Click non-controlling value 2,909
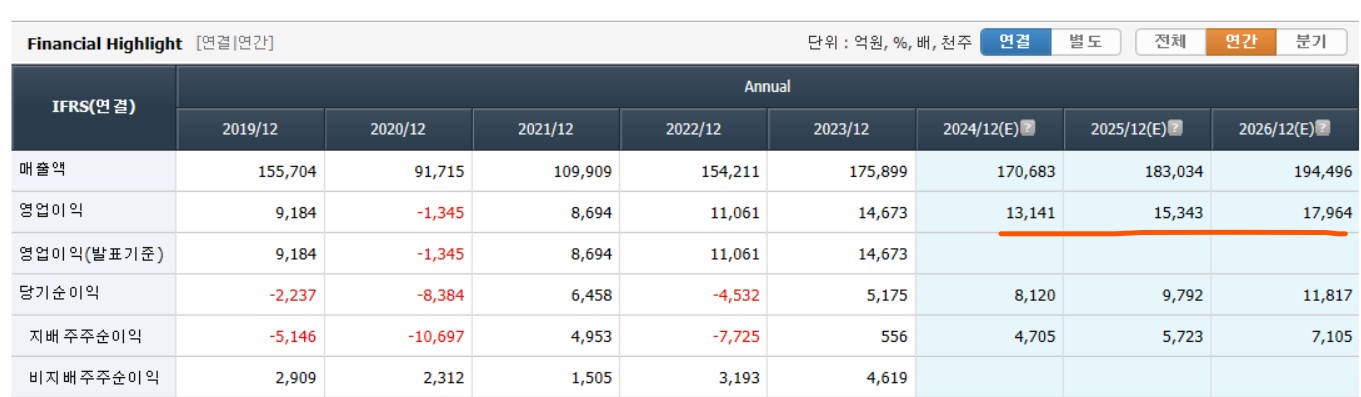This screenshot has width=1361, height=397. (295, 378)
